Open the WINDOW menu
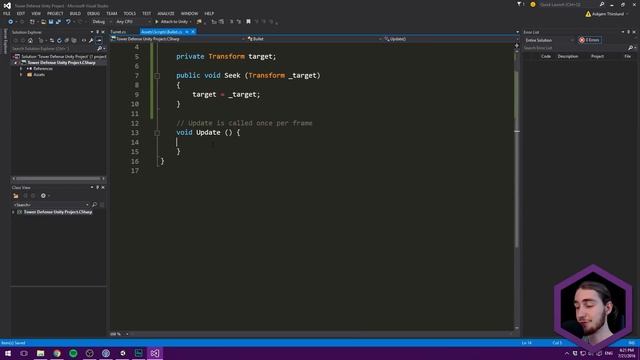This screenshot has height=360, width=640. 189,13
